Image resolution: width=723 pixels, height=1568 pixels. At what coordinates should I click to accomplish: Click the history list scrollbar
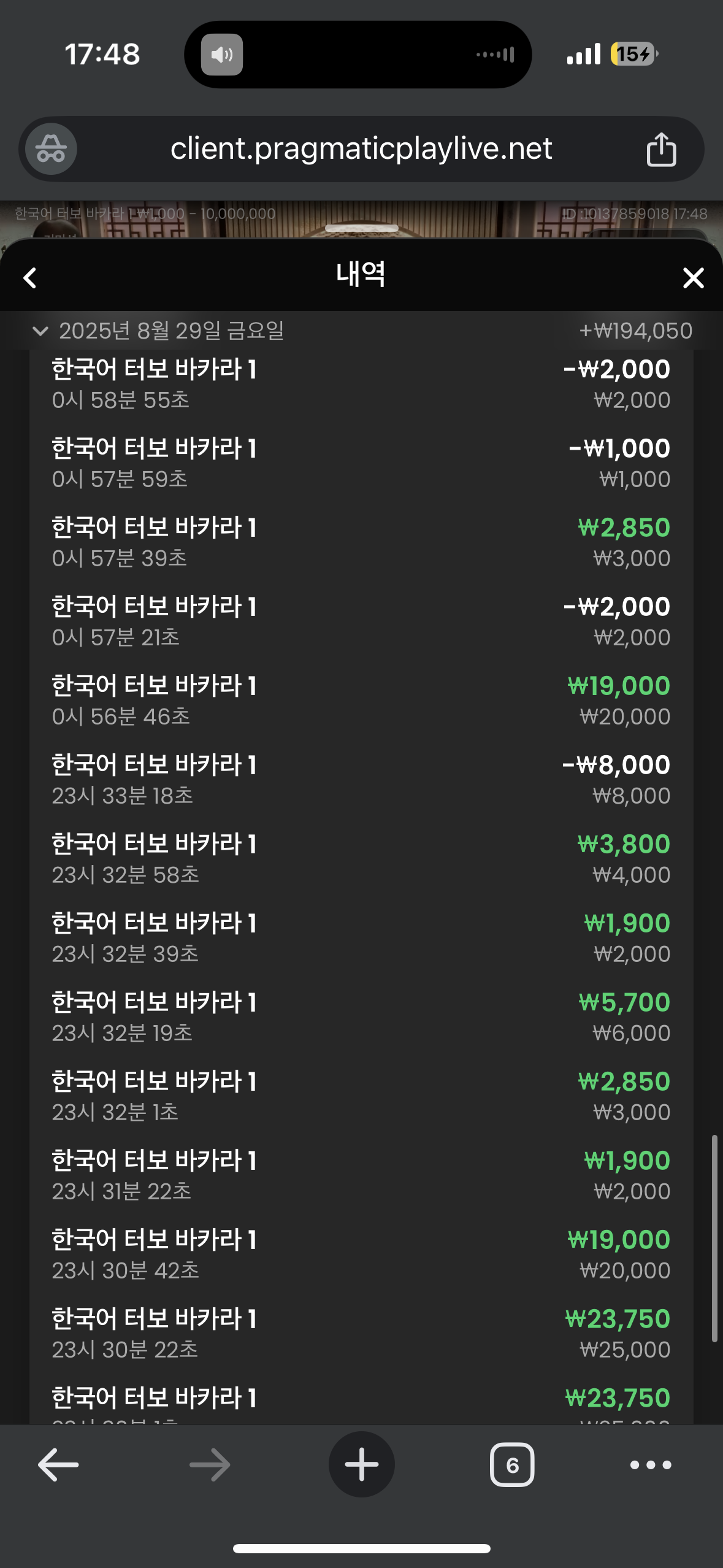[x=714, y=1238]
